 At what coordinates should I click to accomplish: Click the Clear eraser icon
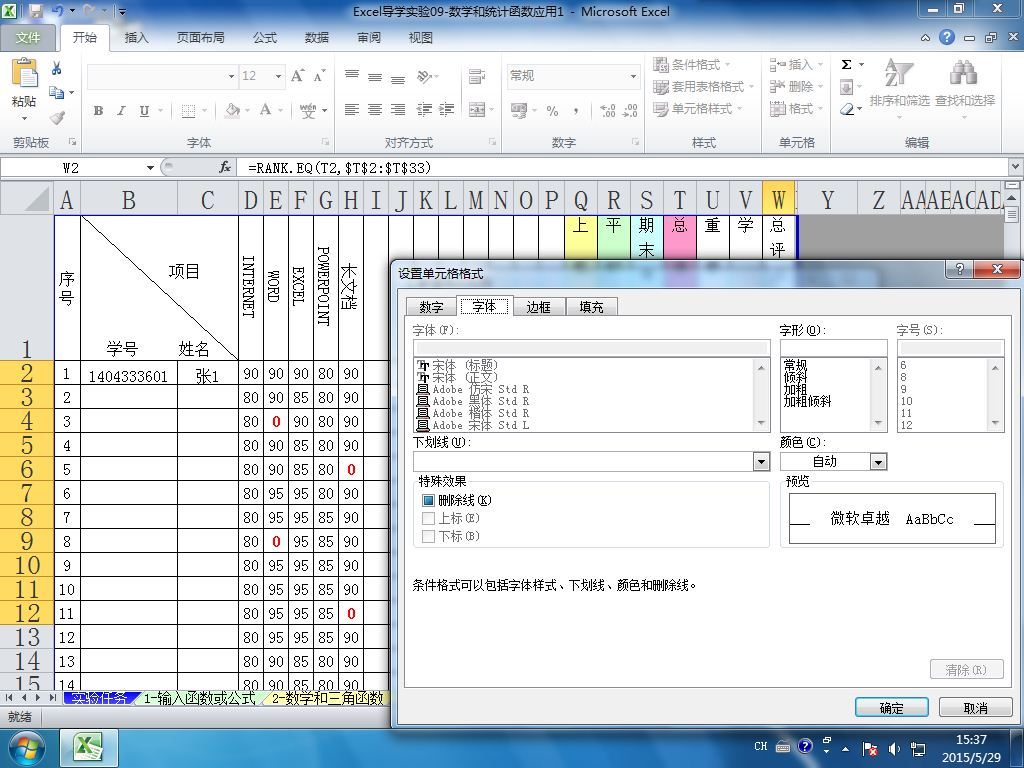coord(847,109)
